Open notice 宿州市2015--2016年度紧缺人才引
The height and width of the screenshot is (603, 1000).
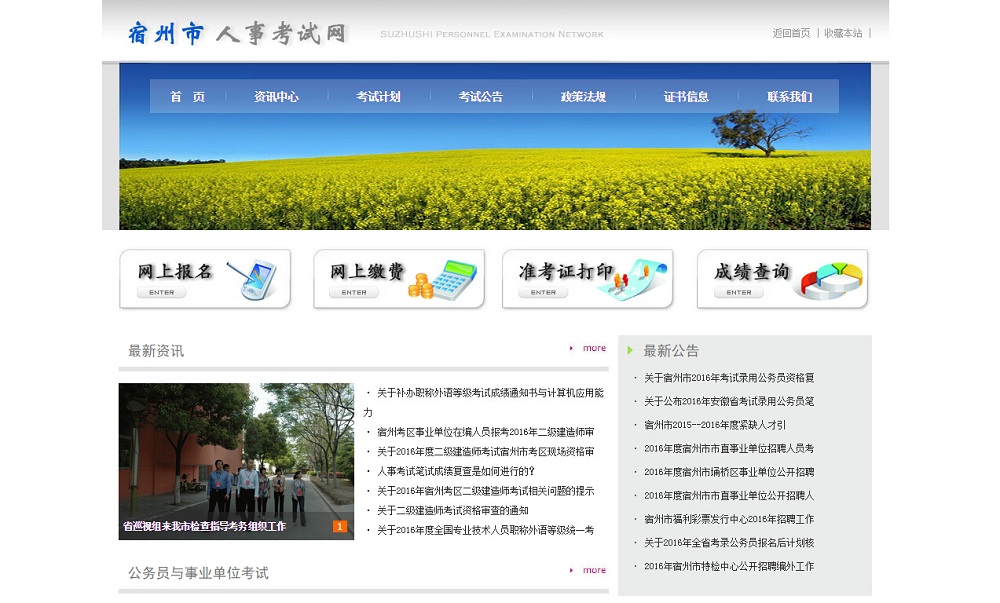click(715, 425)
